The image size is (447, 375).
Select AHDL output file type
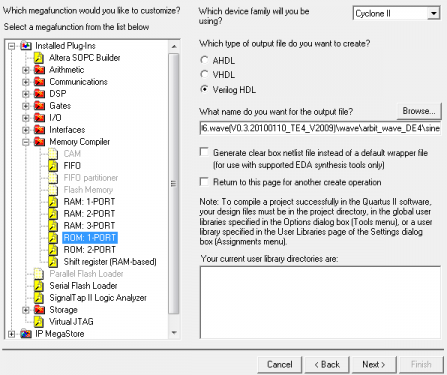pyautogui.click(x=204, y=60)
